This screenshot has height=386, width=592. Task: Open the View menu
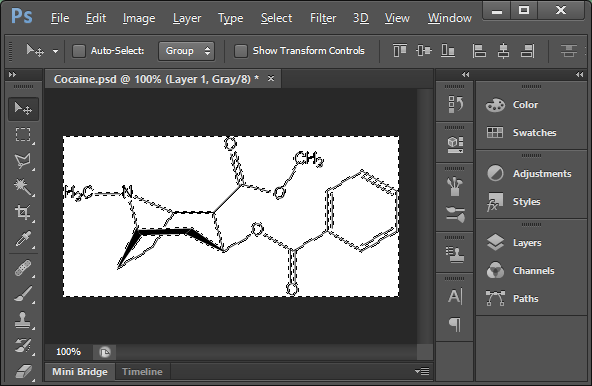click(397, 18)
